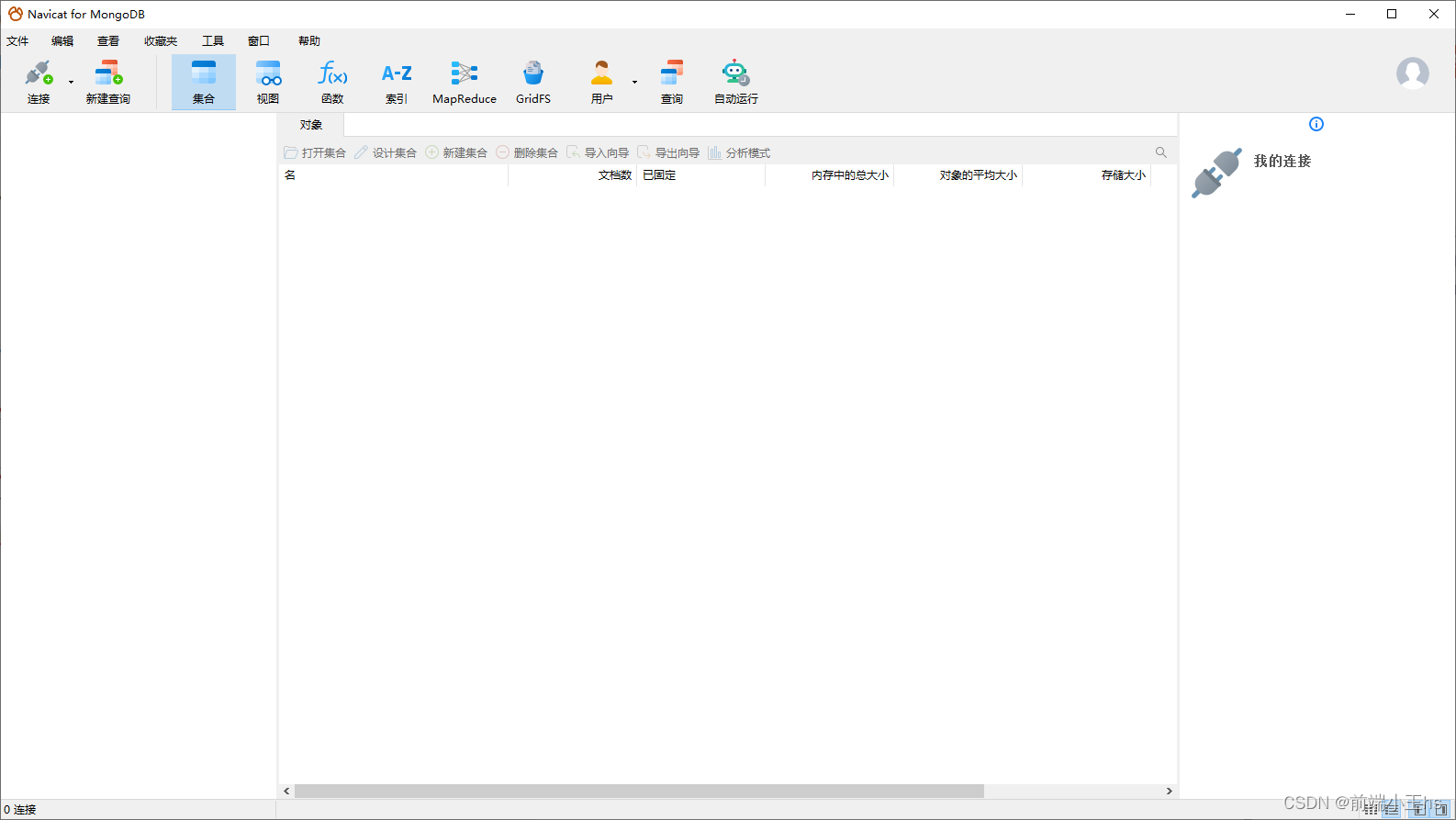Click the New Query (新建查询) toolbar icon
Image resolution: width=1456 pixels, height=820 pixels.
(x=108, y=73)
